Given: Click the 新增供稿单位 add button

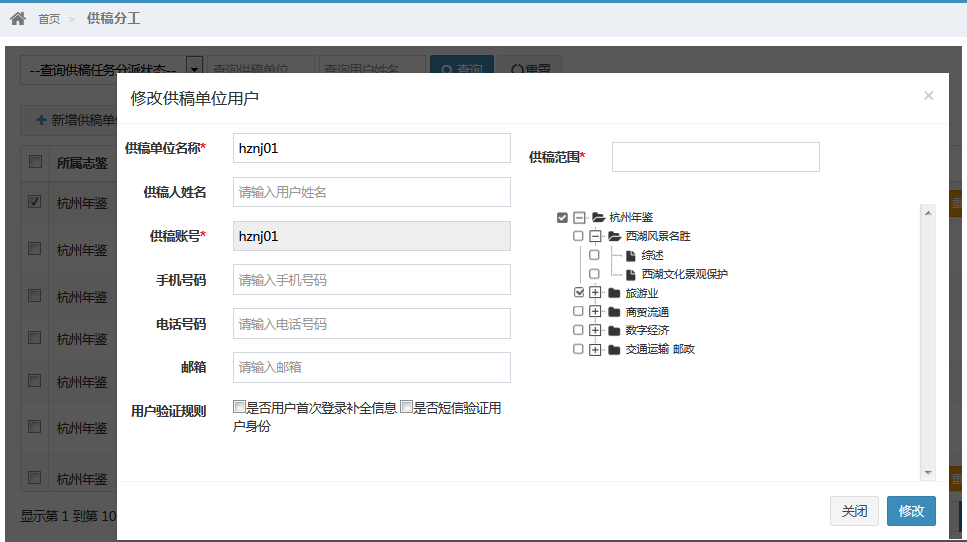Looking at the screenshot, I should coord(70,120).
